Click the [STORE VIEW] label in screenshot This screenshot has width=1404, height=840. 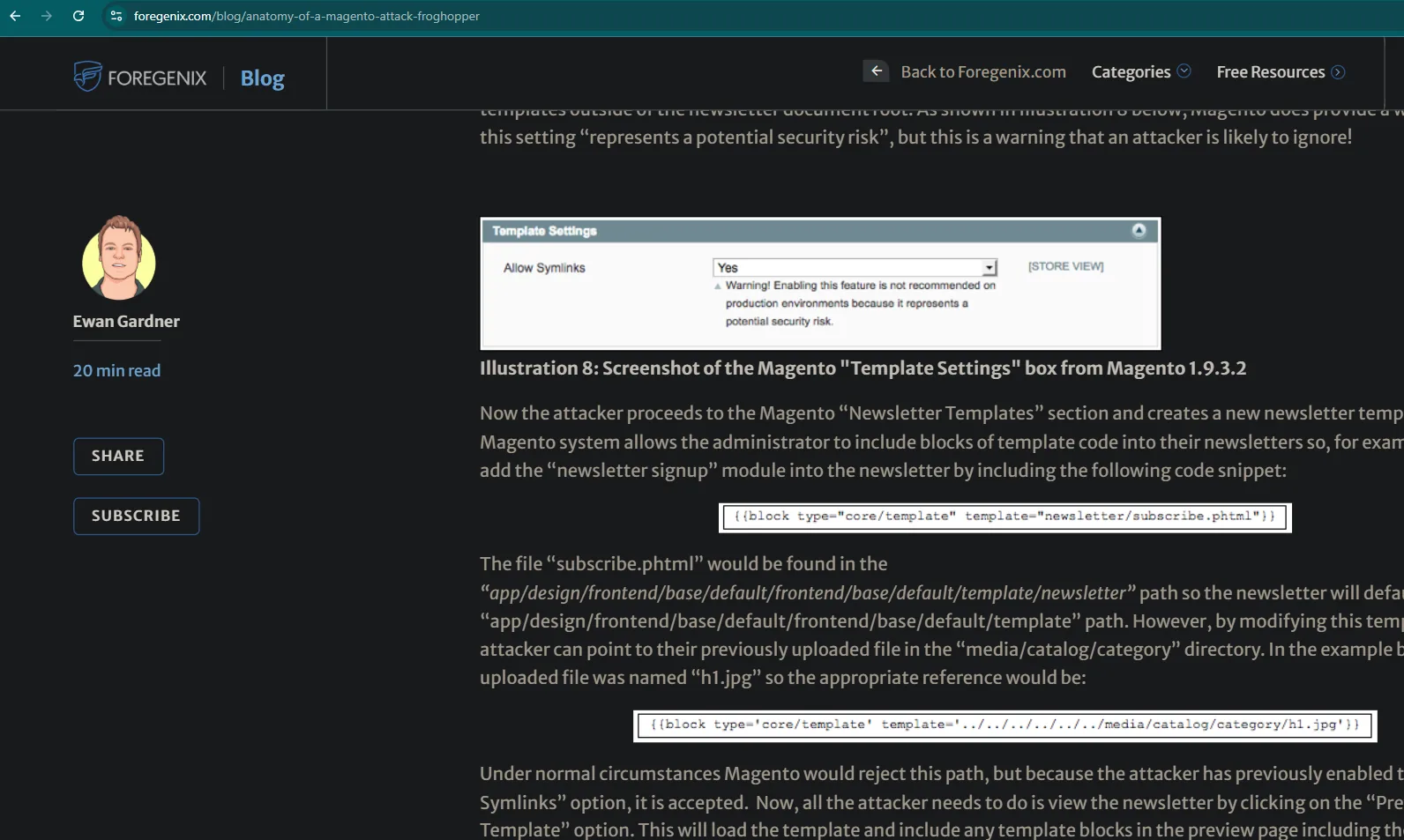[x=1065, y=266]
